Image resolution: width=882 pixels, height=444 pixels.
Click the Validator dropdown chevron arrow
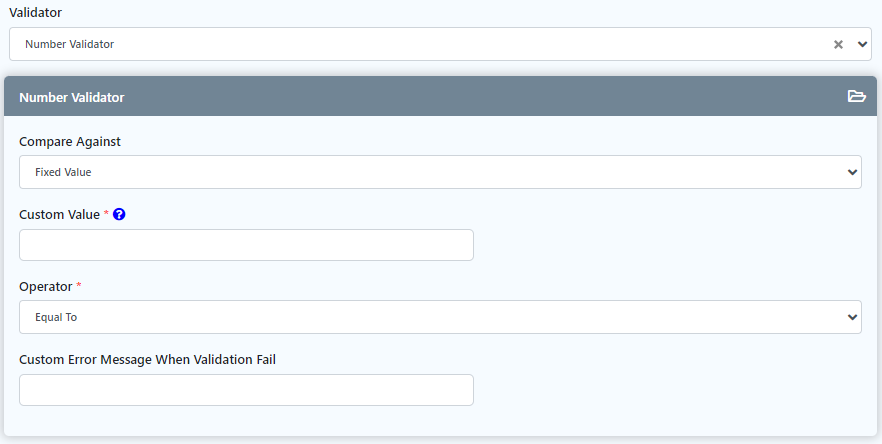click(x=863, y=44)
